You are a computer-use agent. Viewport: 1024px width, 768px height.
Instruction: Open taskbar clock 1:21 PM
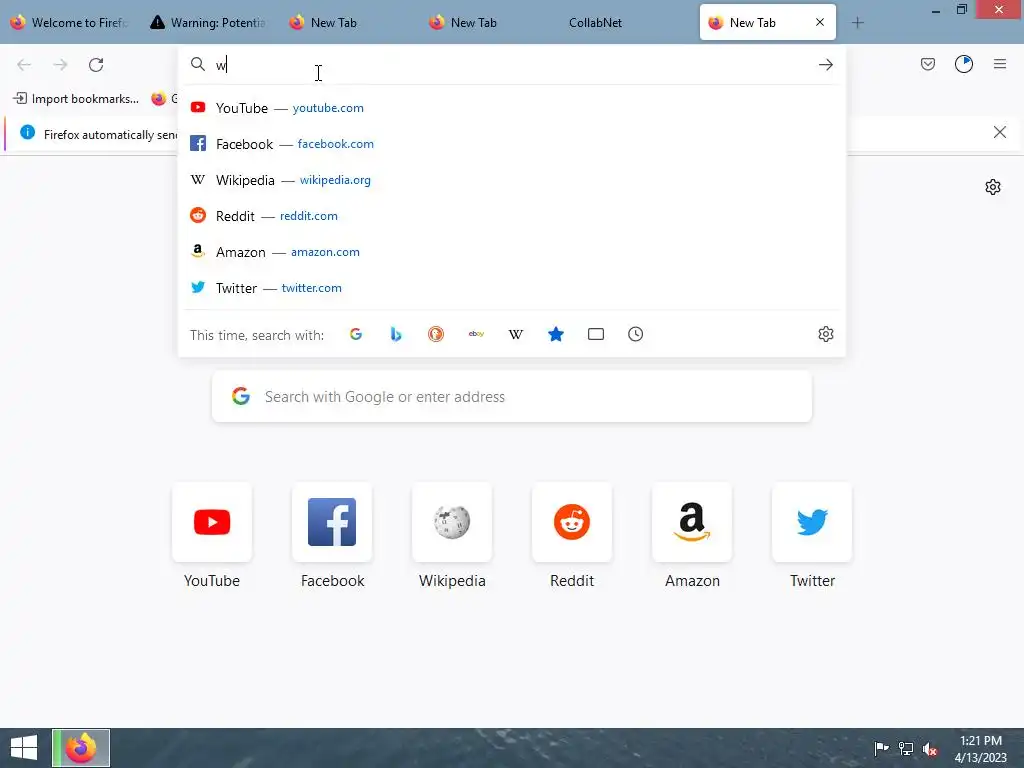pos(980,748)
